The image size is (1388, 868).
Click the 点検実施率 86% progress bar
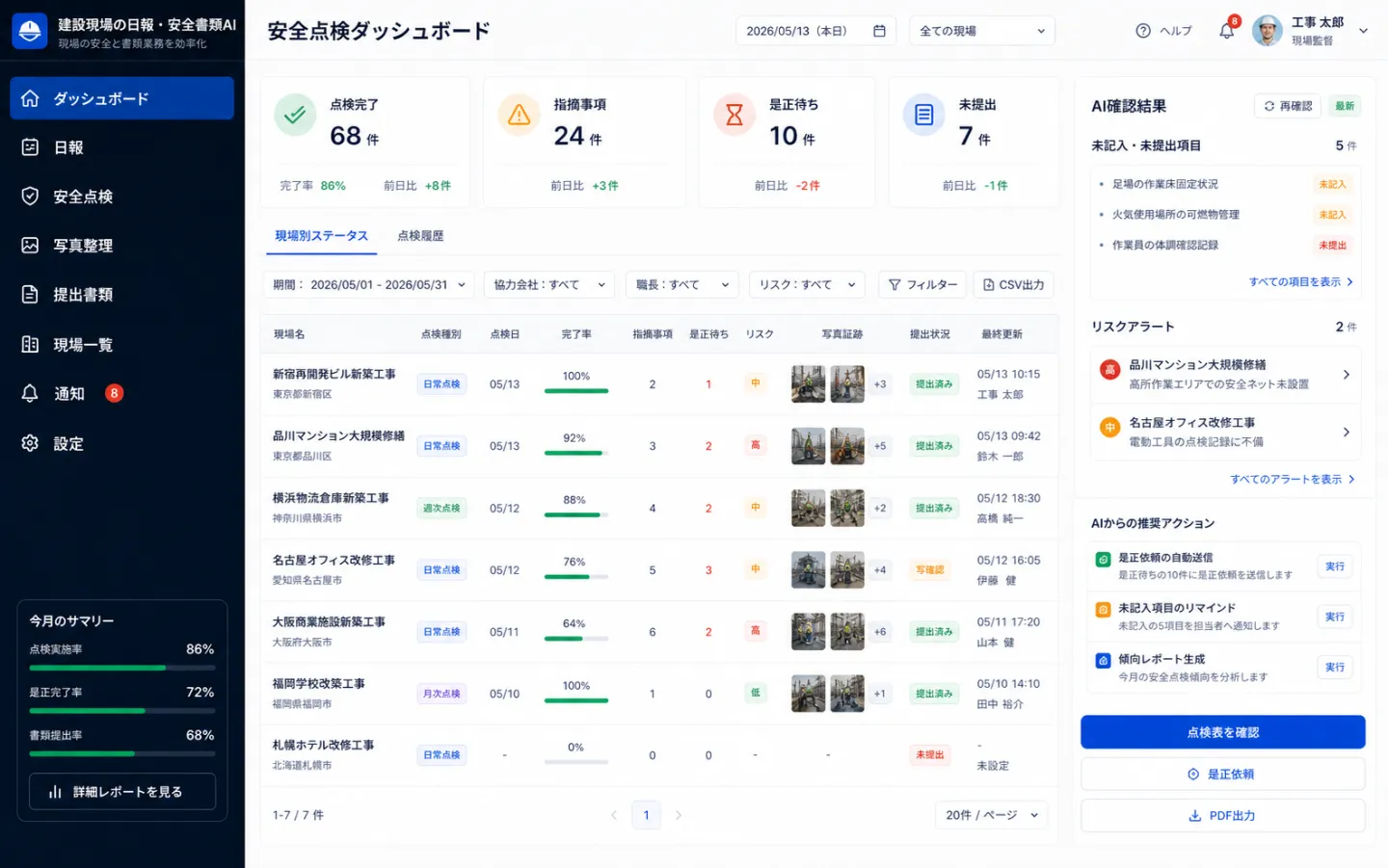tap(122, 668)
